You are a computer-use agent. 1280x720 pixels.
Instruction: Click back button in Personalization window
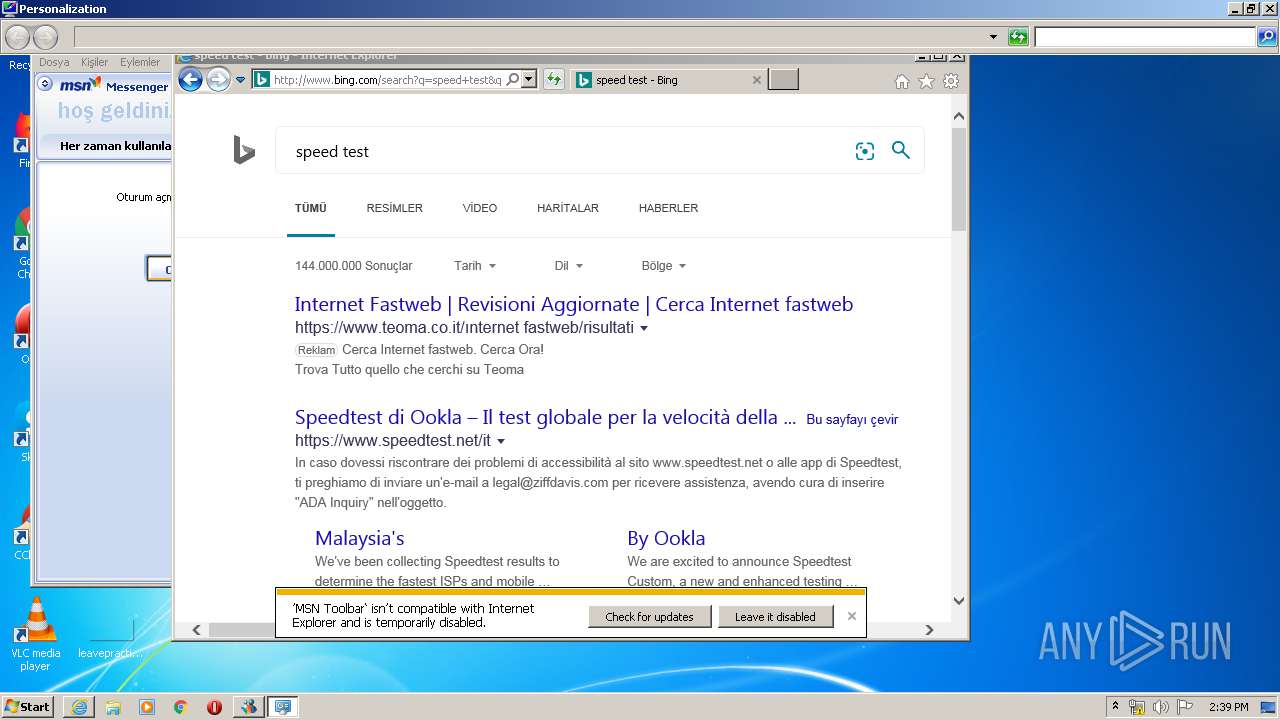point(17,37)
